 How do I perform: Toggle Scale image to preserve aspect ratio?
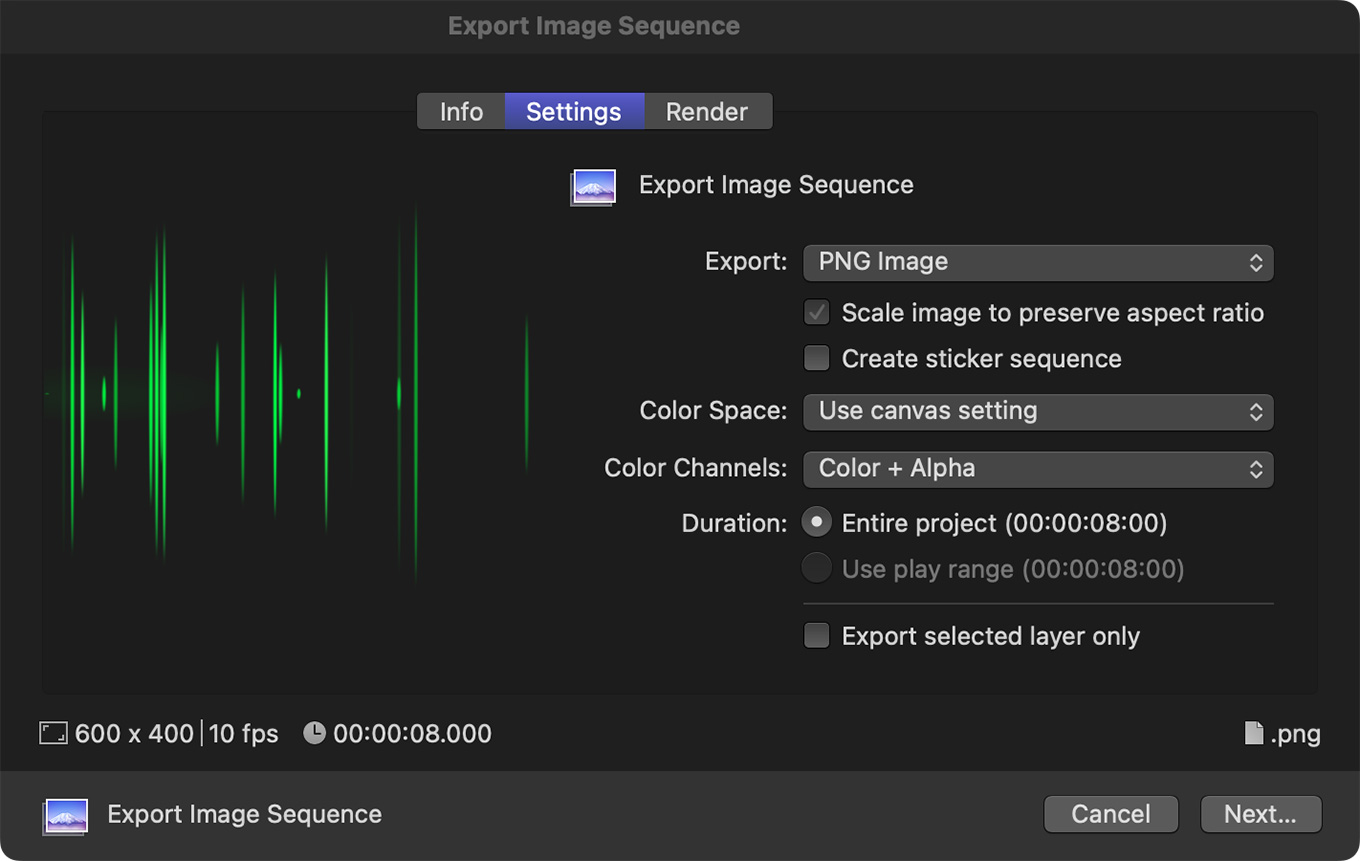pyautogui.click(x=817, y=313)
